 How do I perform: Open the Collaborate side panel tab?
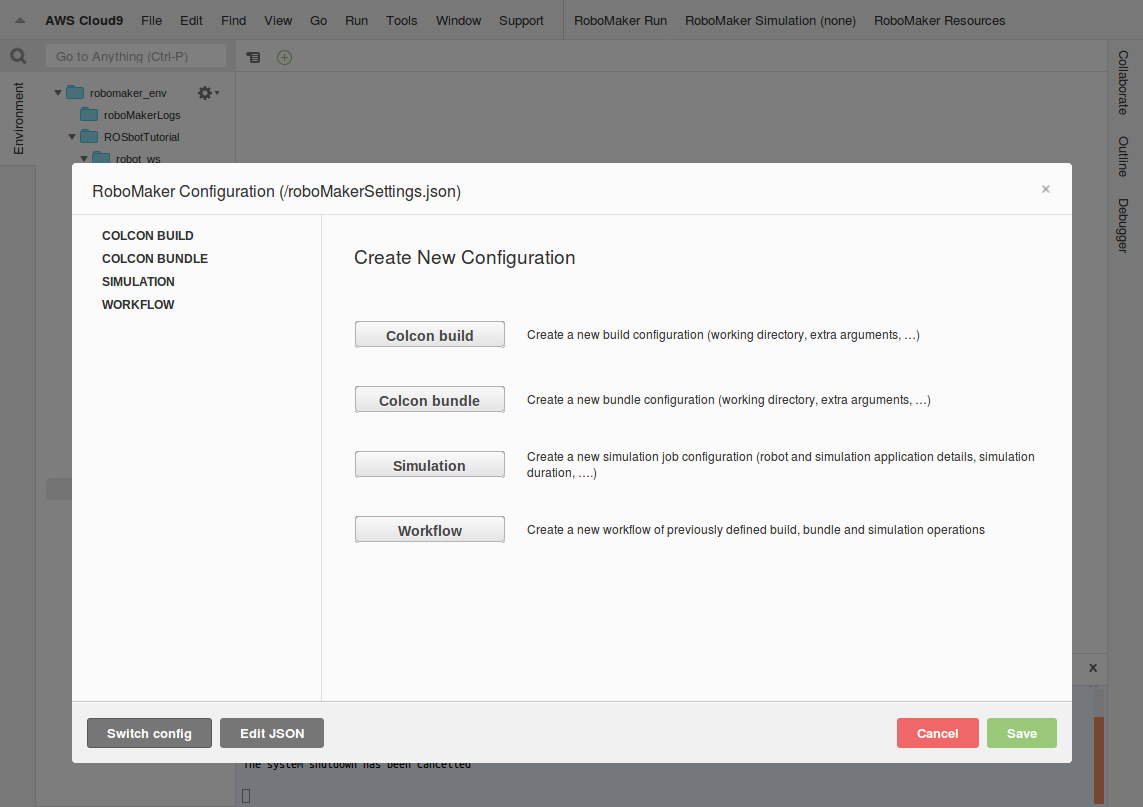pyautogui.click(x=1123, y=82)
